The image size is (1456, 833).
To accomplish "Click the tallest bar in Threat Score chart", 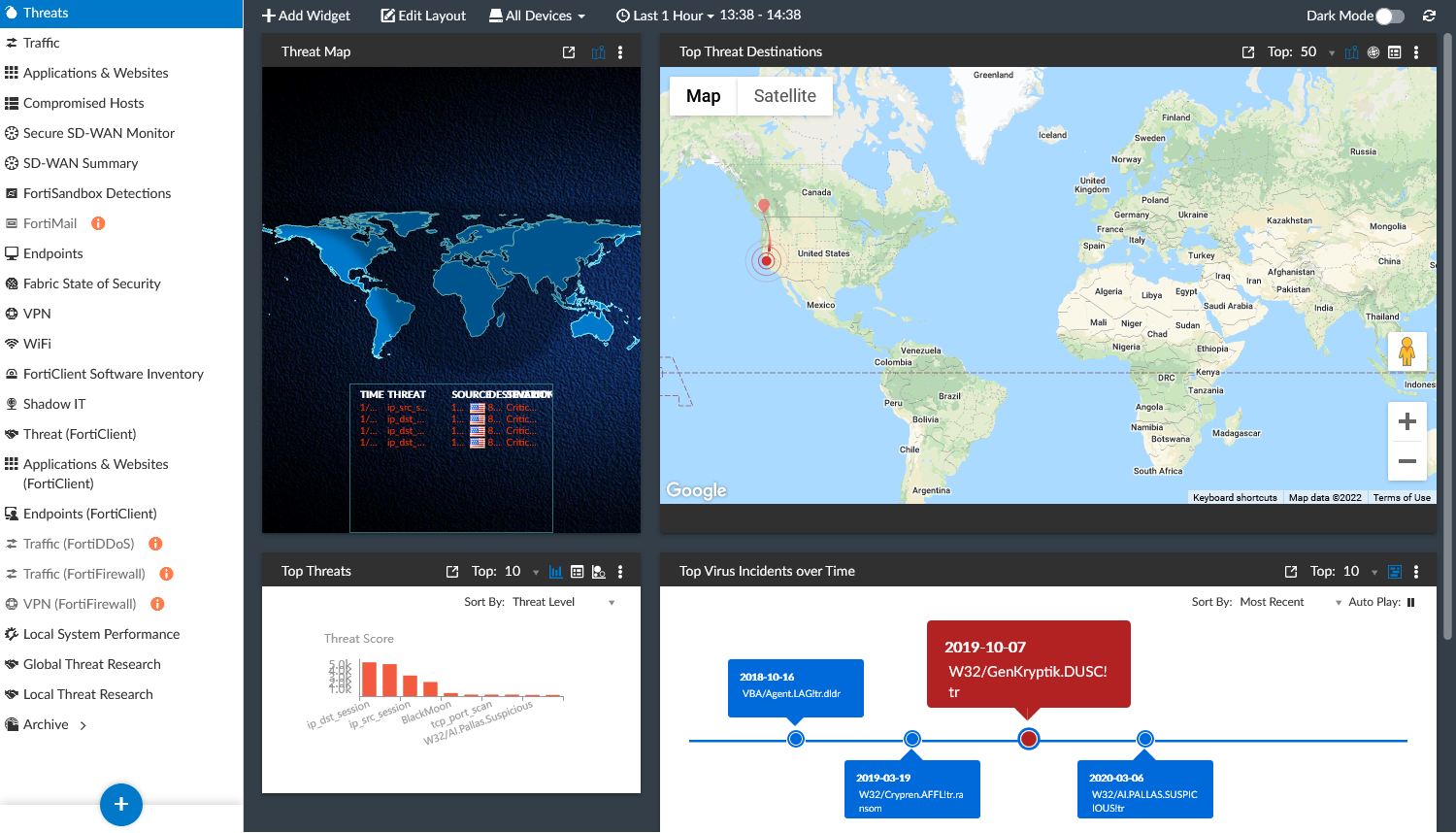I will point(369,679).
